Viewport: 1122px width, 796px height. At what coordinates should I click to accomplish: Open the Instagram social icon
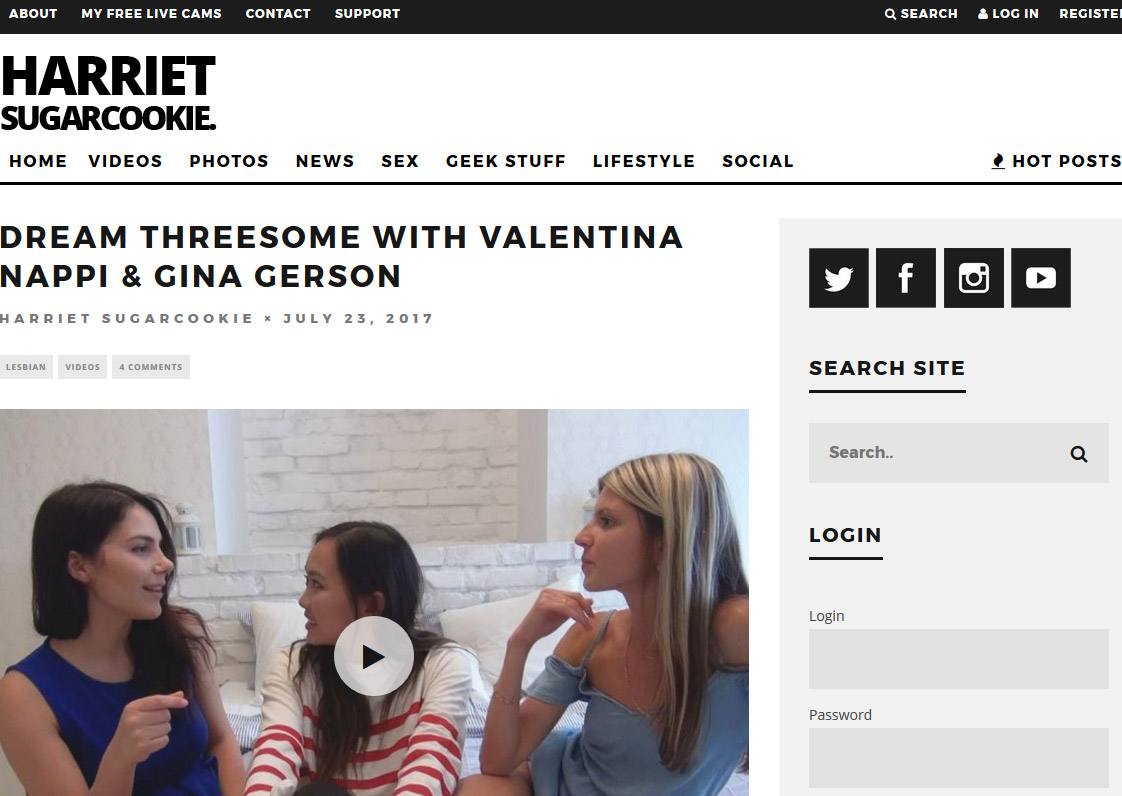pyautogui.click(x=974, y=278)
